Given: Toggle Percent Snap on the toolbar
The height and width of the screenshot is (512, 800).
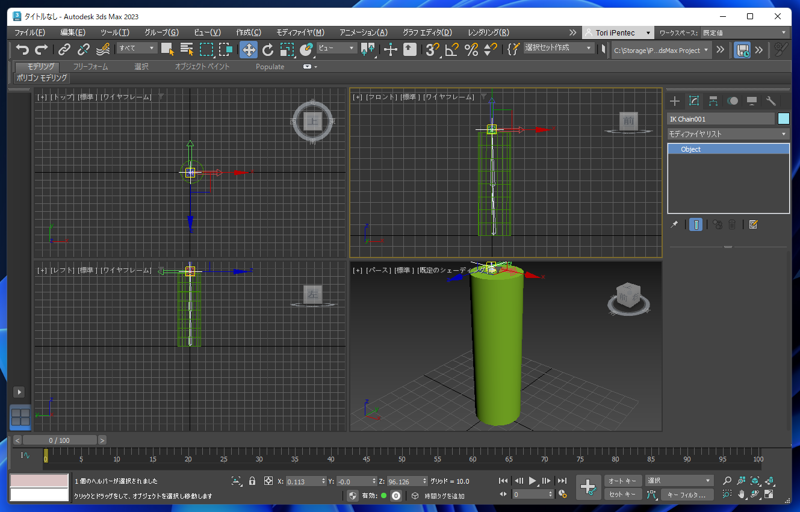Looking at the screenshot, I should pyautogui.click(x=471, y=49).
